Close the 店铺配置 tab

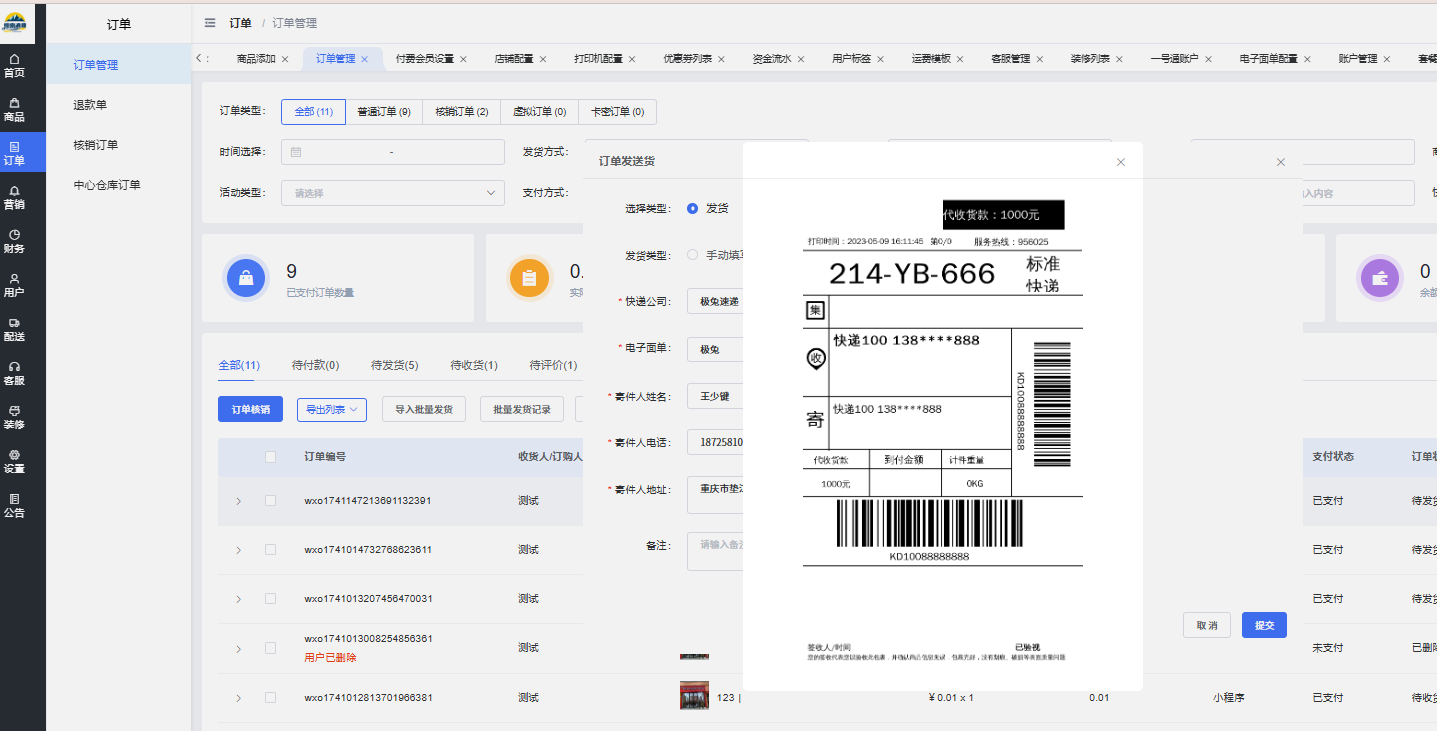(543, 59)
